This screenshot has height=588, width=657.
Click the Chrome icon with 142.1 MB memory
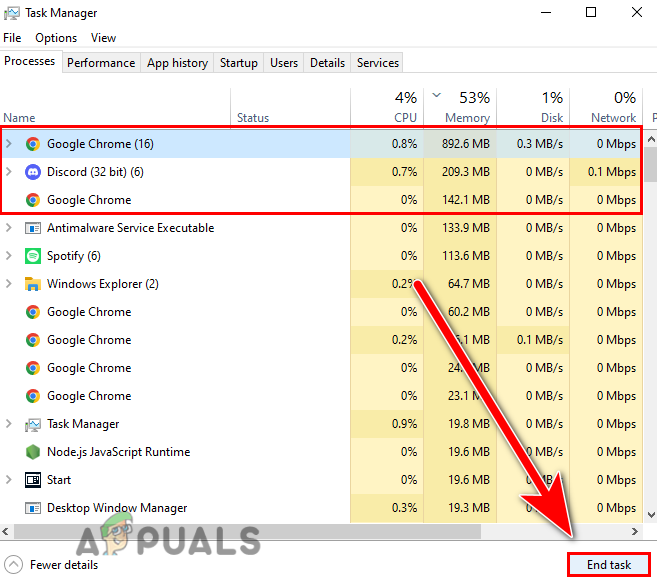(x=33, y=200)
